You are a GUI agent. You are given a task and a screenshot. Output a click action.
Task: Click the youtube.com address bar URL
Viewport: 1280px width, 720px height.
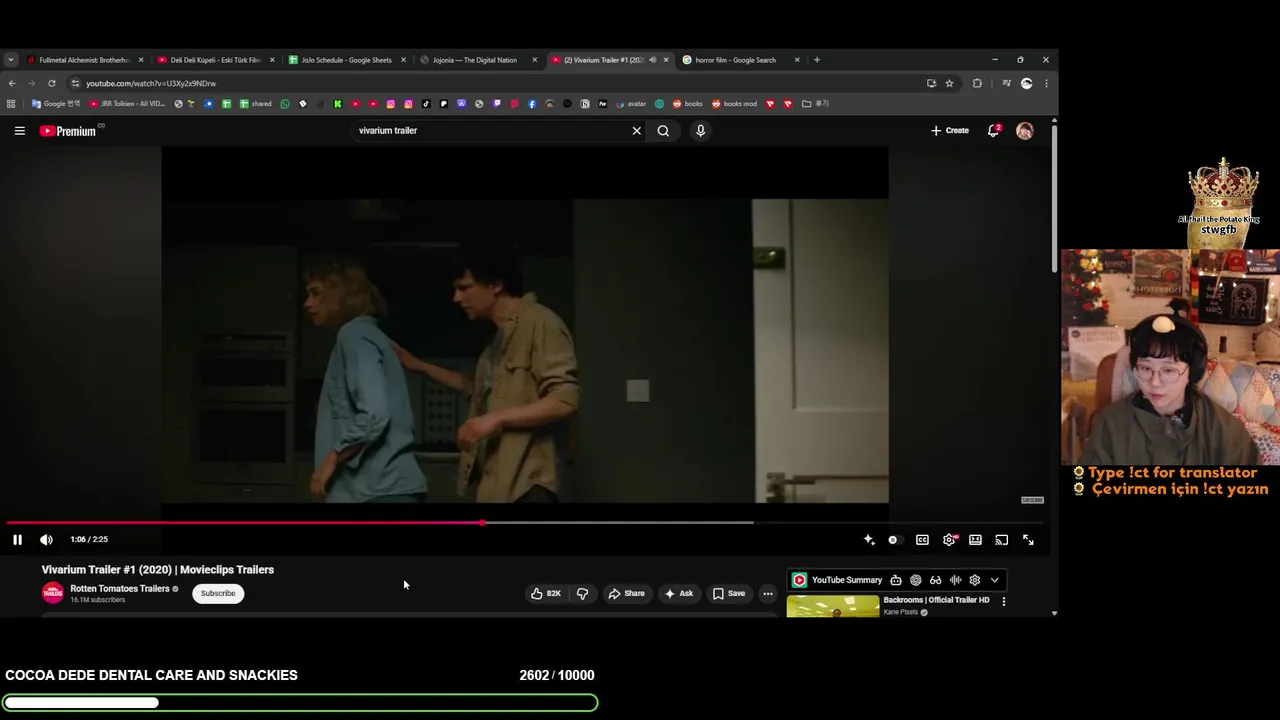[x=151, y=83]
